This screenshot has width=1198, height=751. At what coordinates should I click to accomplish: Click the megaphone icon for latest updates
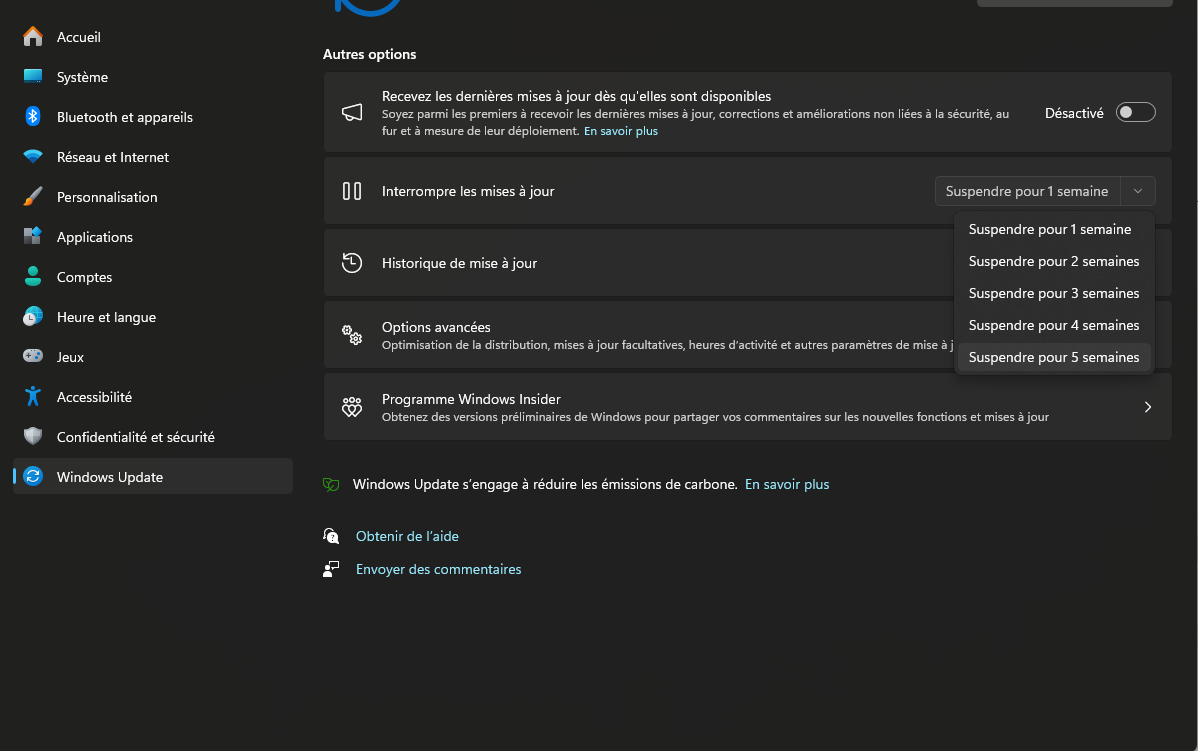click(x=351, y=113)
